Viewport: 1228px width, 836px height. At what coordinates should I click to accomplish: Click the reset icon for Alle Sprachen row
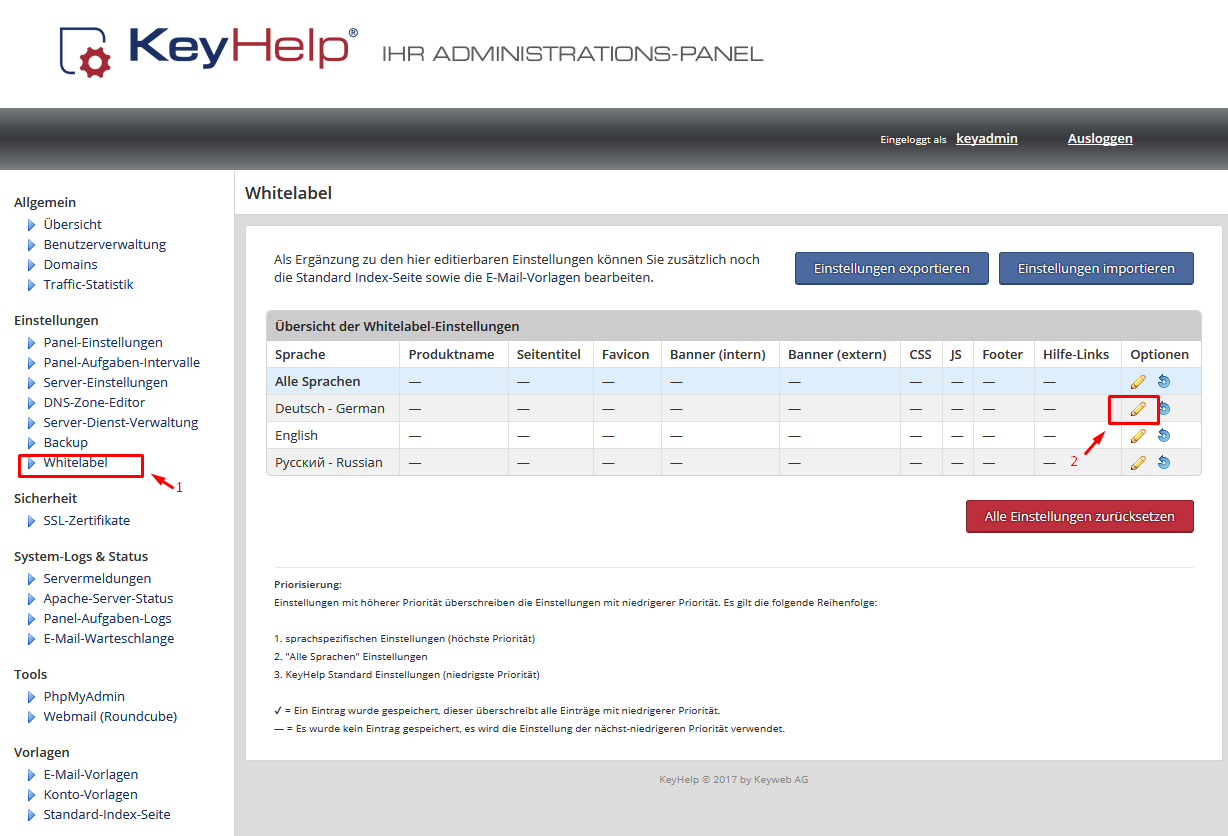[x=1163, y=381]
